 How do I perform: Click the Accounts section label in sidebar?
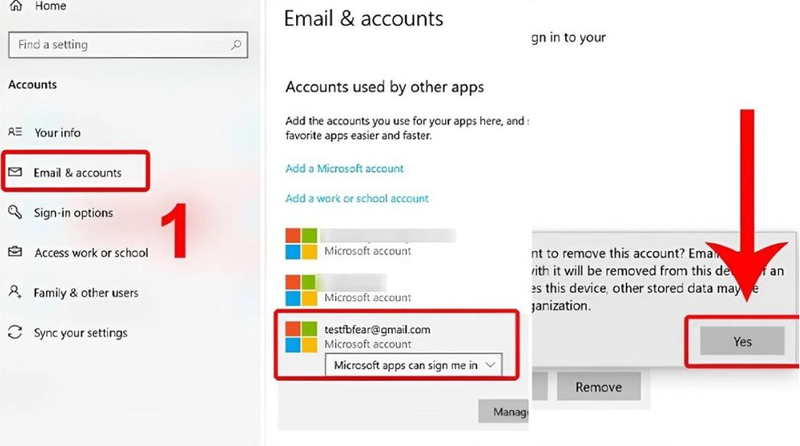click(x=32, y=85)
